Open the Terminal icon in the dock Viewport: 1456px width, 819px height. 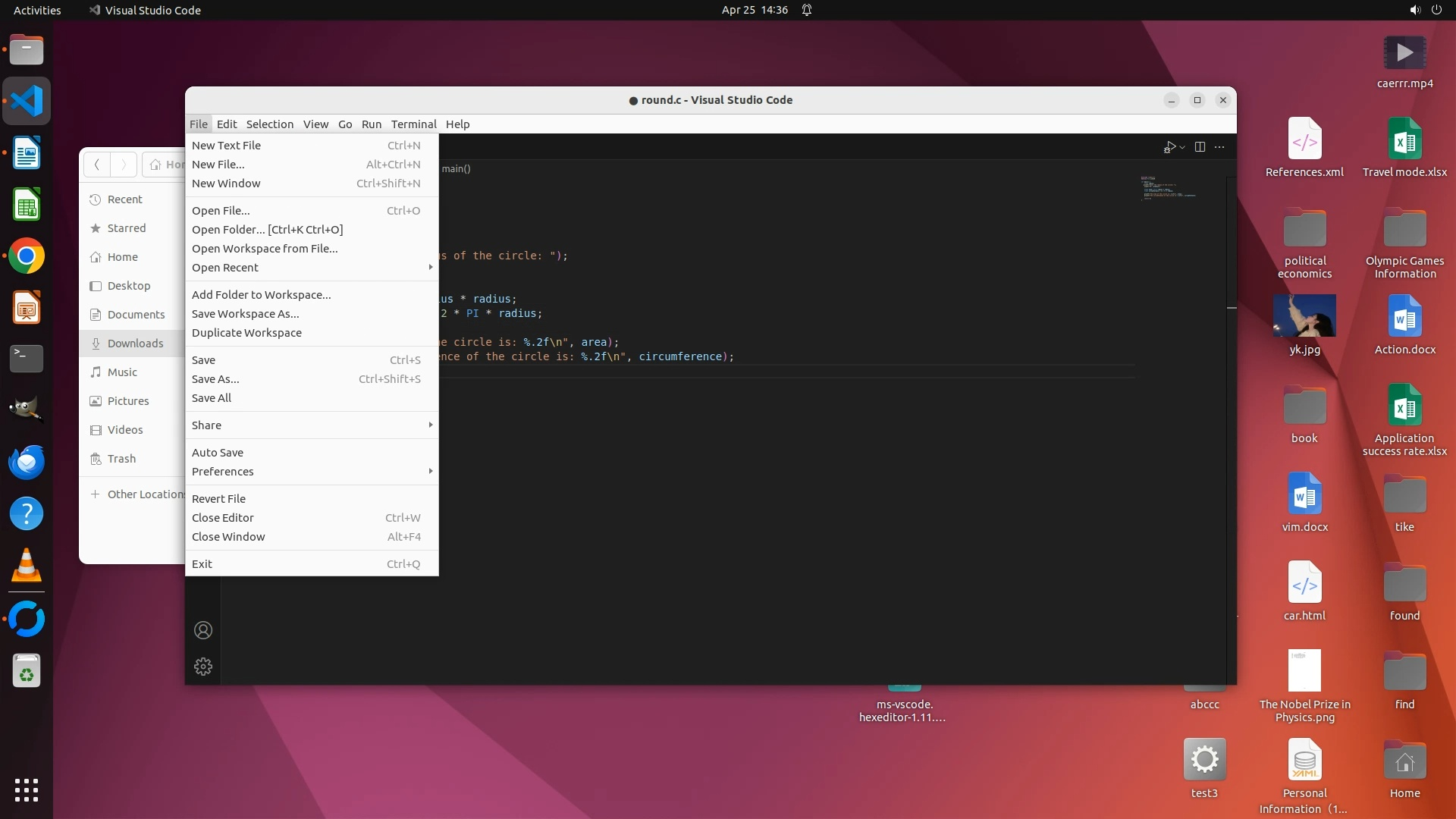click(27, 358)
